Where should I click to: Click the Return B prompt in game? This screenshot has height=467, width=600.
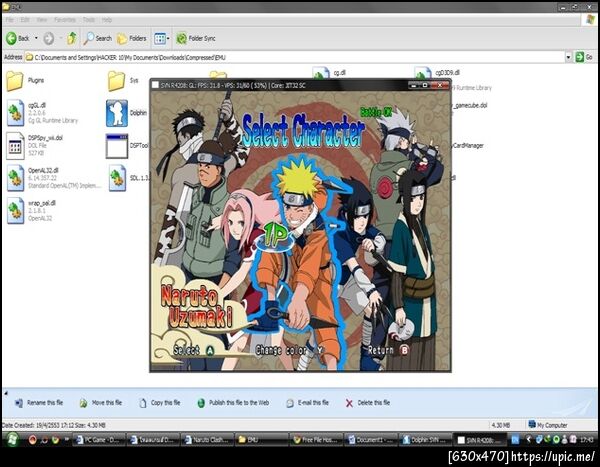(x=388, y=350)
